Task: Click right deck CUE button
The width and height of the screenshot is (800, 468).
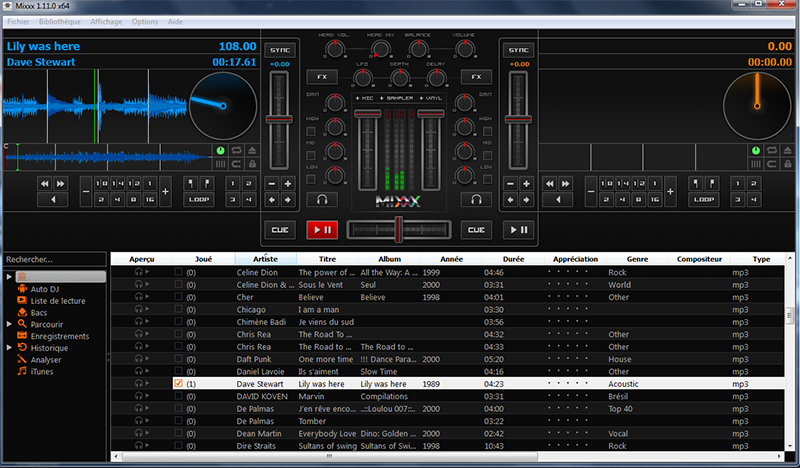Action: pos(476,230)
